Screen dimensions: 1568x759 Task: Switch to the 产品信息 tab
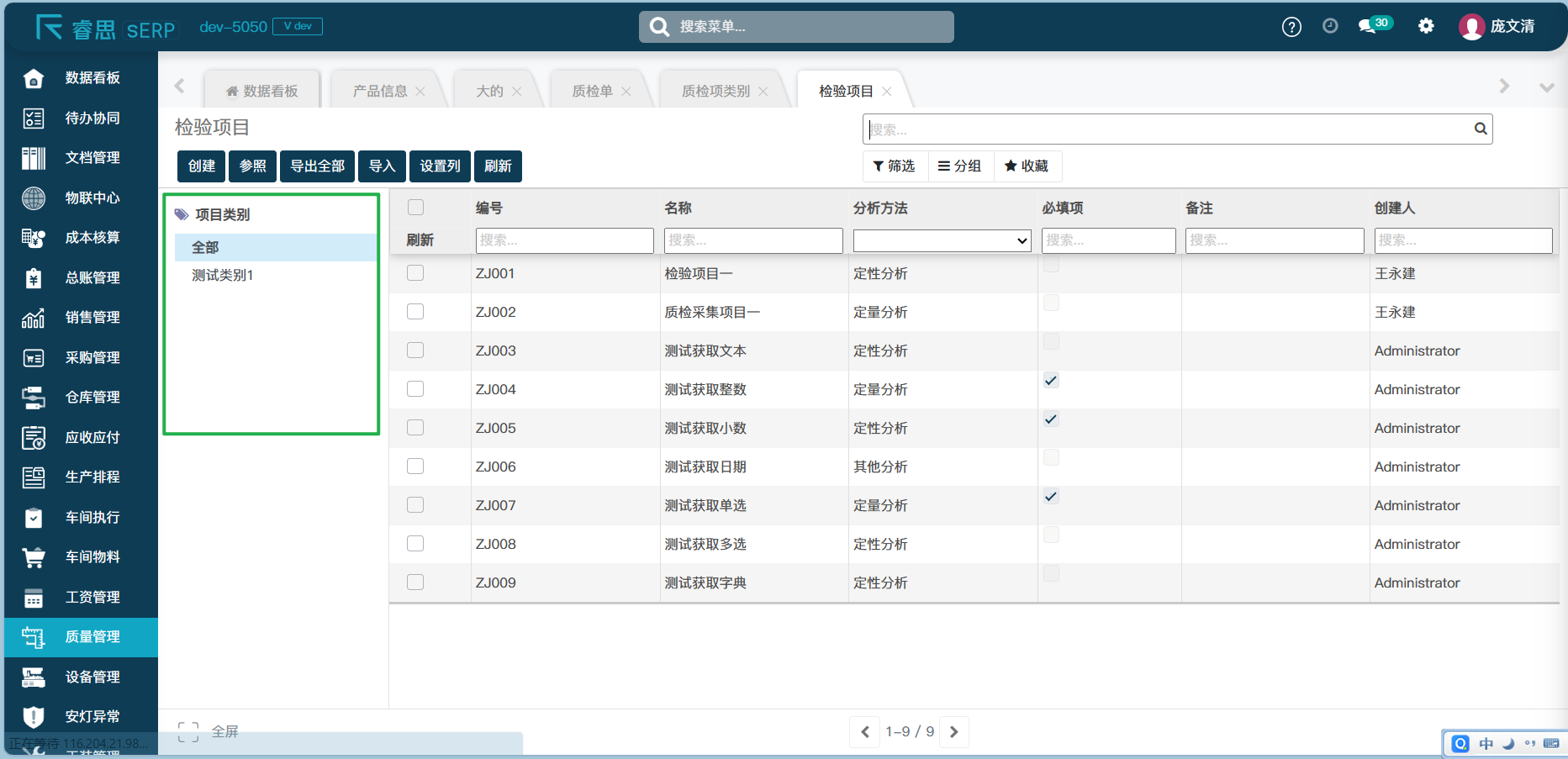click(x=380, y=92)
